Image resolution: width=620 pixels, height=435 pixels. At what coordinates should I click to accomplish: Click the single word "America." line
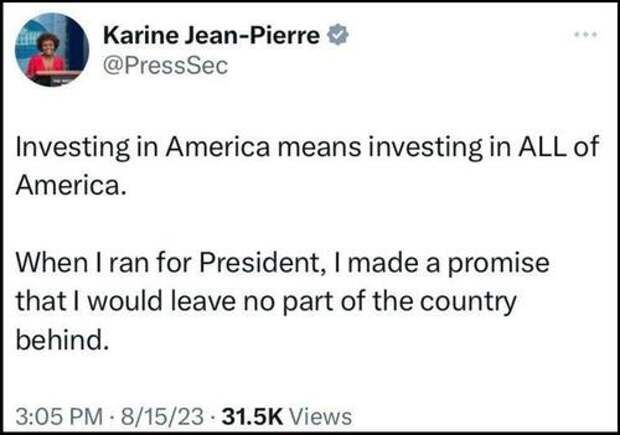71,185
